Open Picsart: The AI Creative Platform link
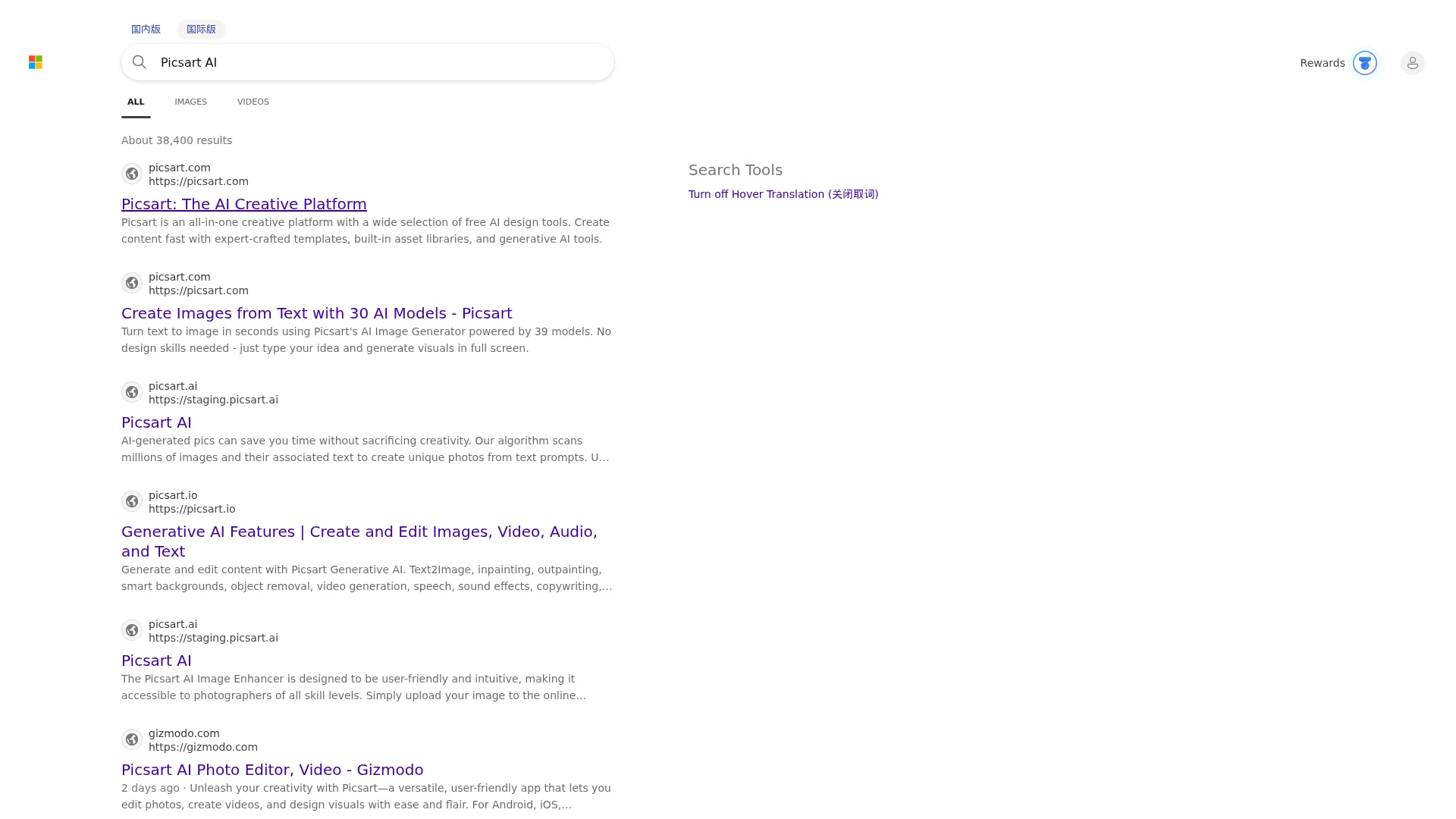This screenshot has height=819, width=1456. [x=244, y=204]
